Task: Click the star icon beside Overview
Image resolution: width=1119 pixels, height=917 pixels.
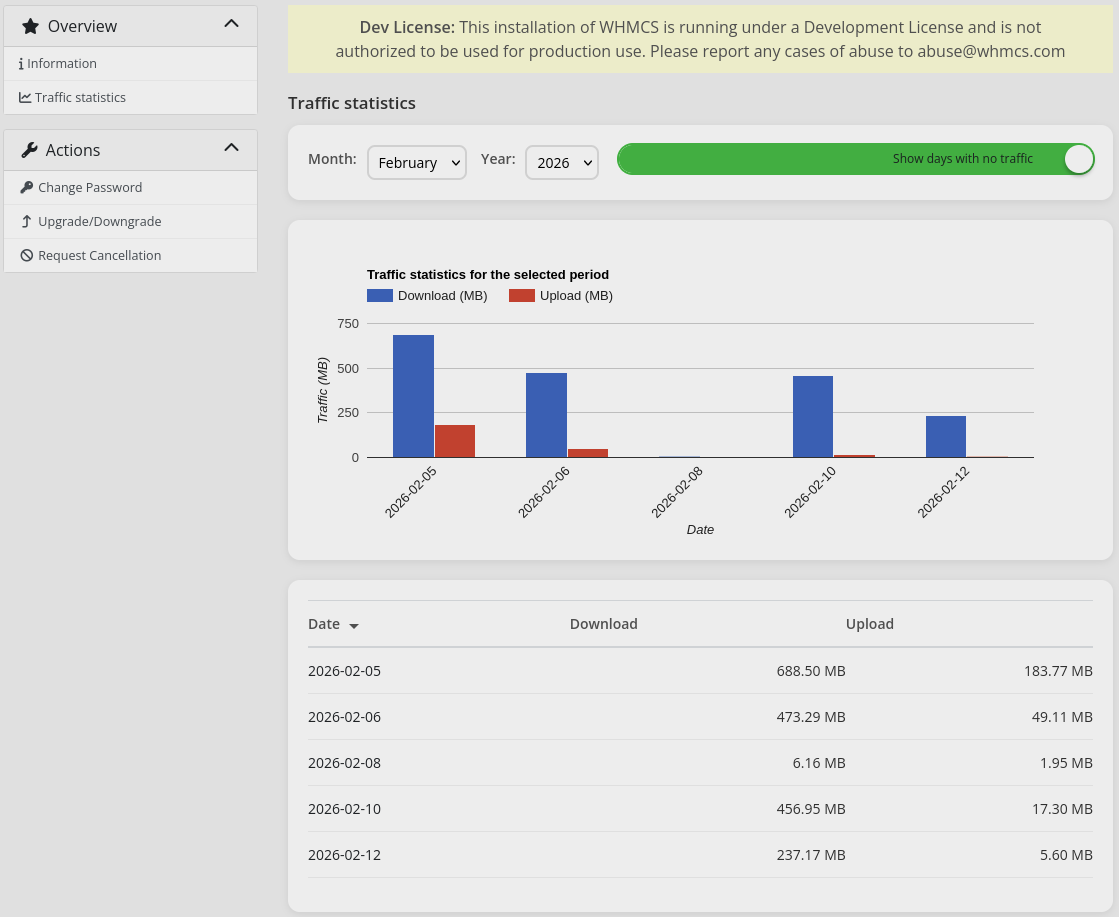Action: pos(30,27)
